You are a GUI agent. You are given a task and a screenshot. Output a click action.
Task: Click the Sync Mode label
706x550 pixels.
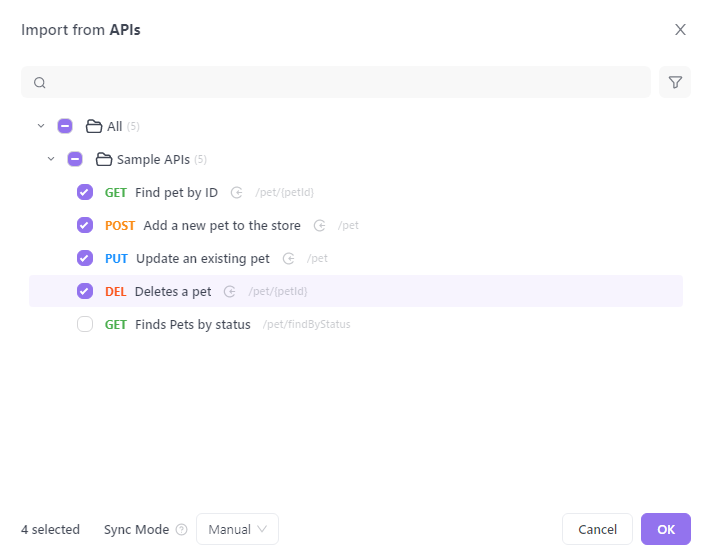click(136, 530)
